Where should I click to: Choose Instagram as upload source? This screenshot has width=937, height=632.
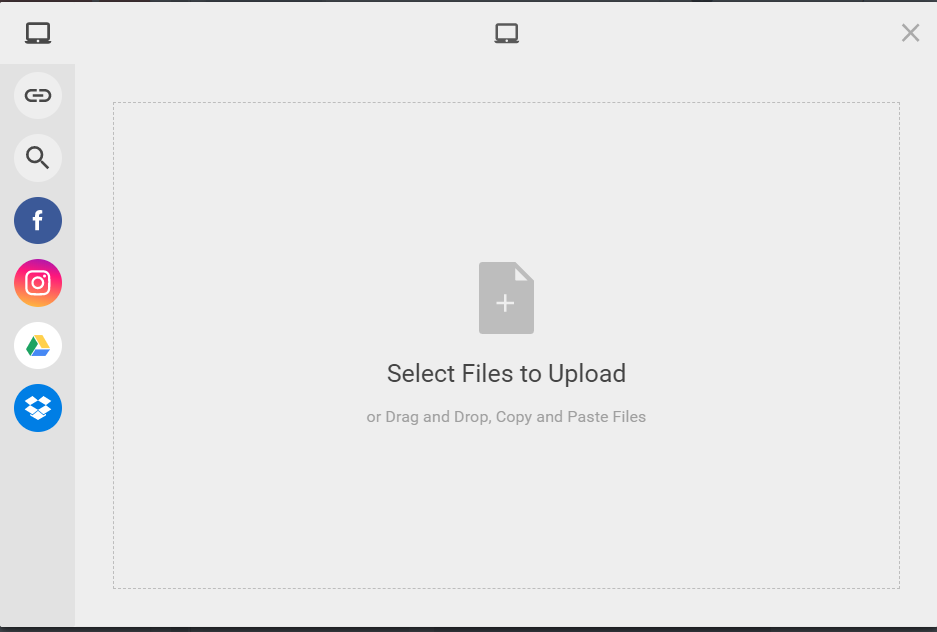(x=38, y=283)
